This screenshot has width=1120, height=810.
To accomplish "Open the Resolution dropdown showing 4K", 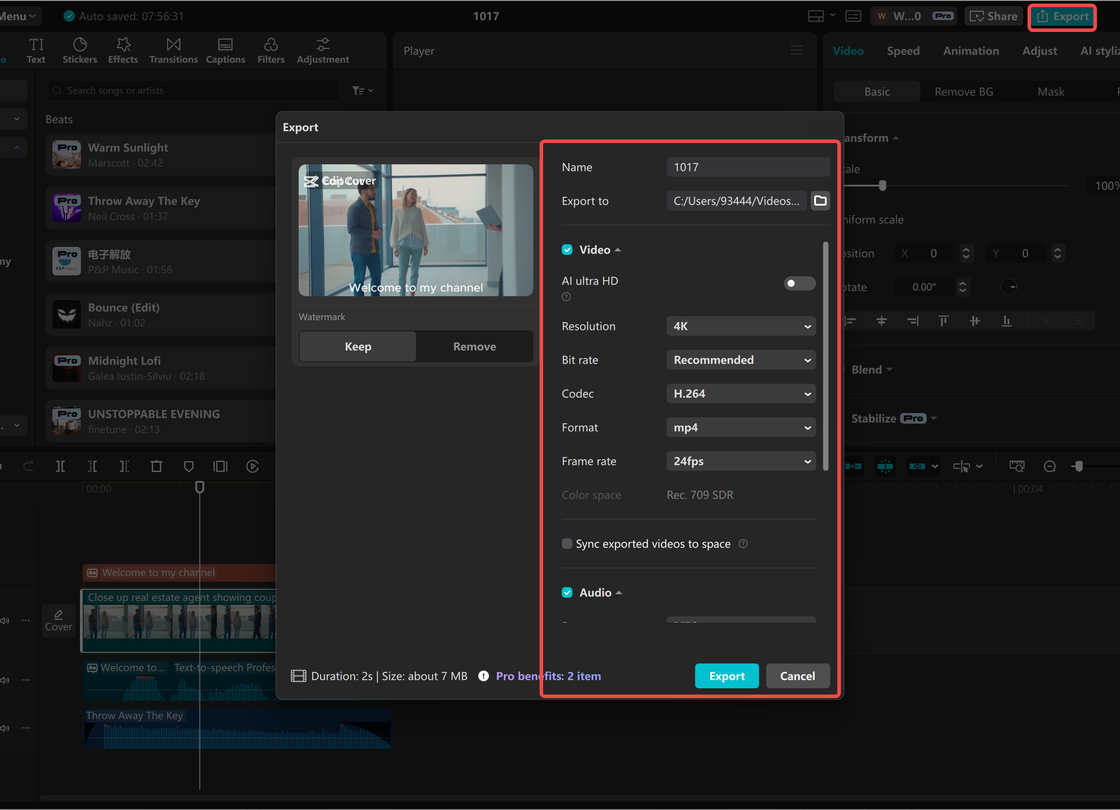I will [740, 326].
